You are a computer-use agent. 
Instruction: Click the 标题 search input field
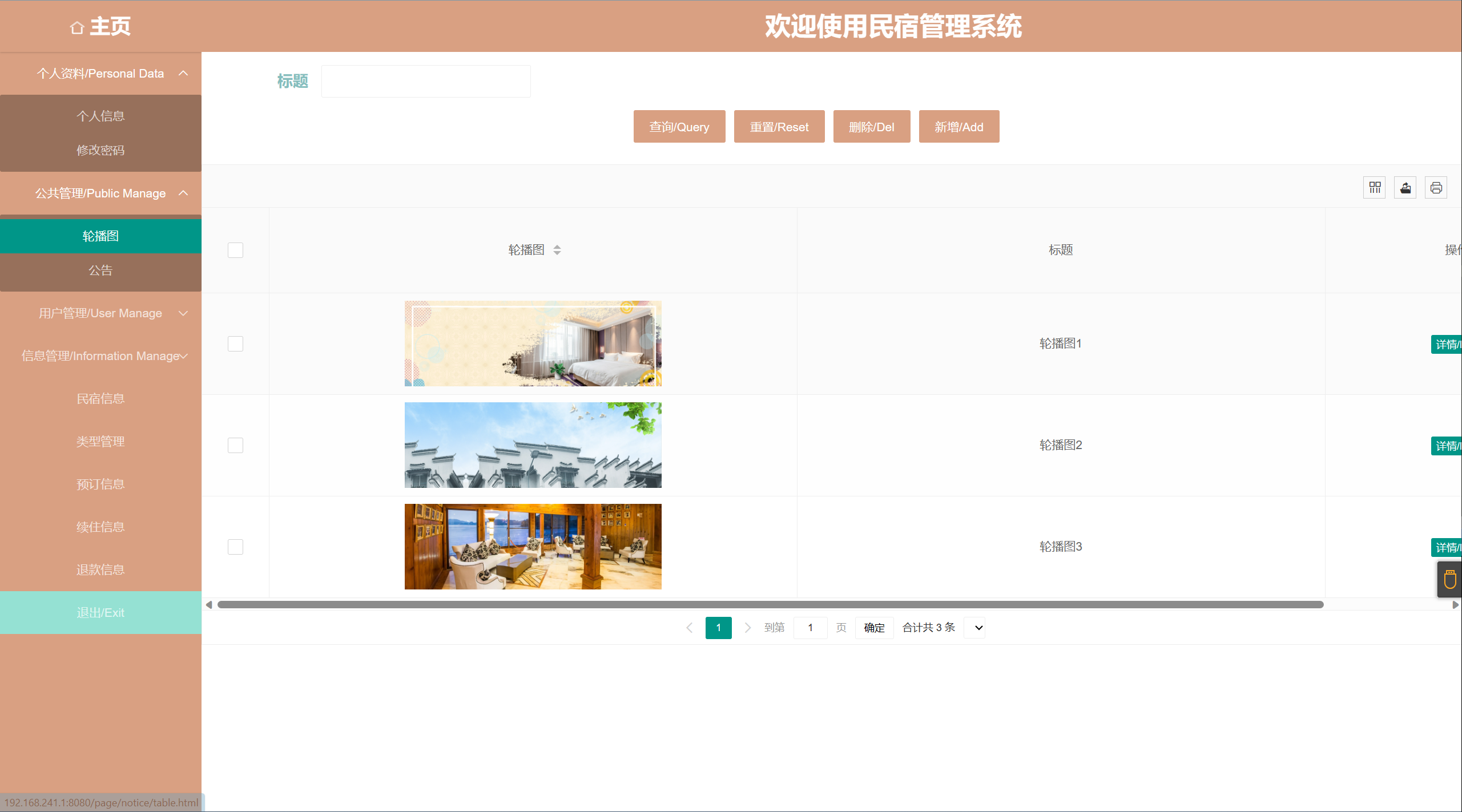pyautogui.click(x=426, y=82)
